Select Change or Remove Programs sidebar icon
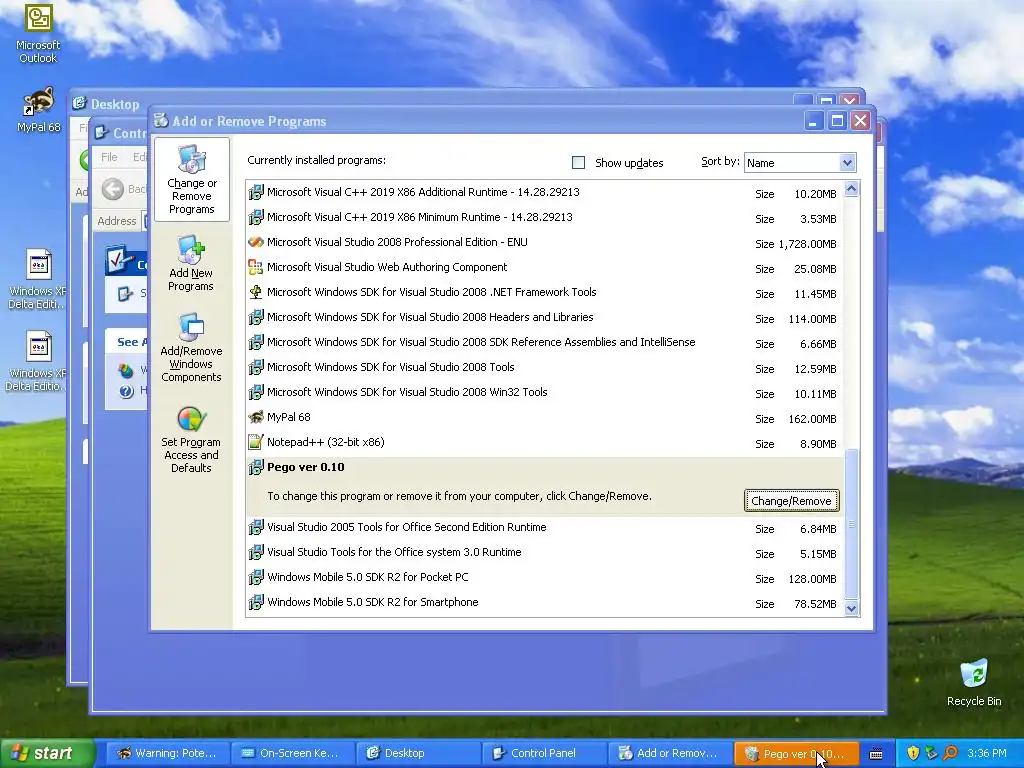This screenshot has height=768, width=1024. pyautogui.click(x=191, y=180)
